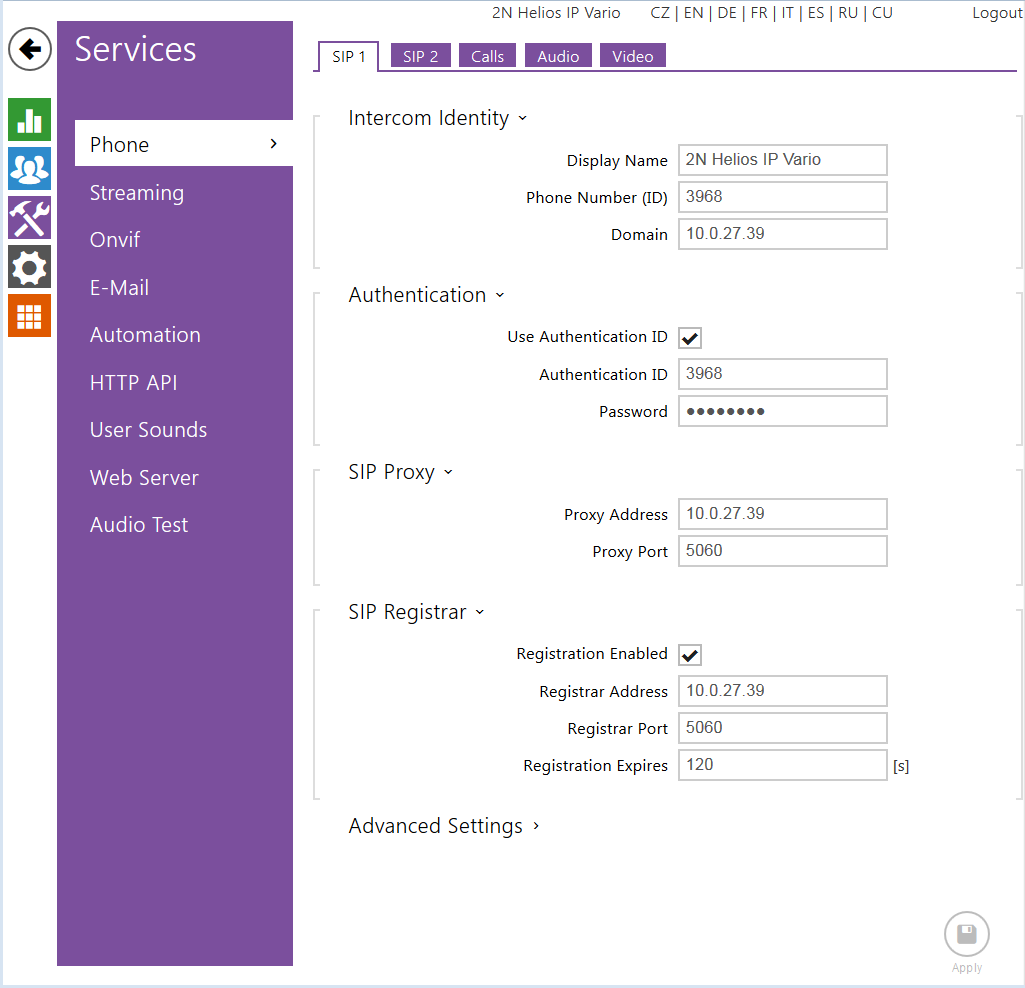The width and height of the screenshot is (1025, 988).
Task: Switch to the Video tab
Action: 633,57
